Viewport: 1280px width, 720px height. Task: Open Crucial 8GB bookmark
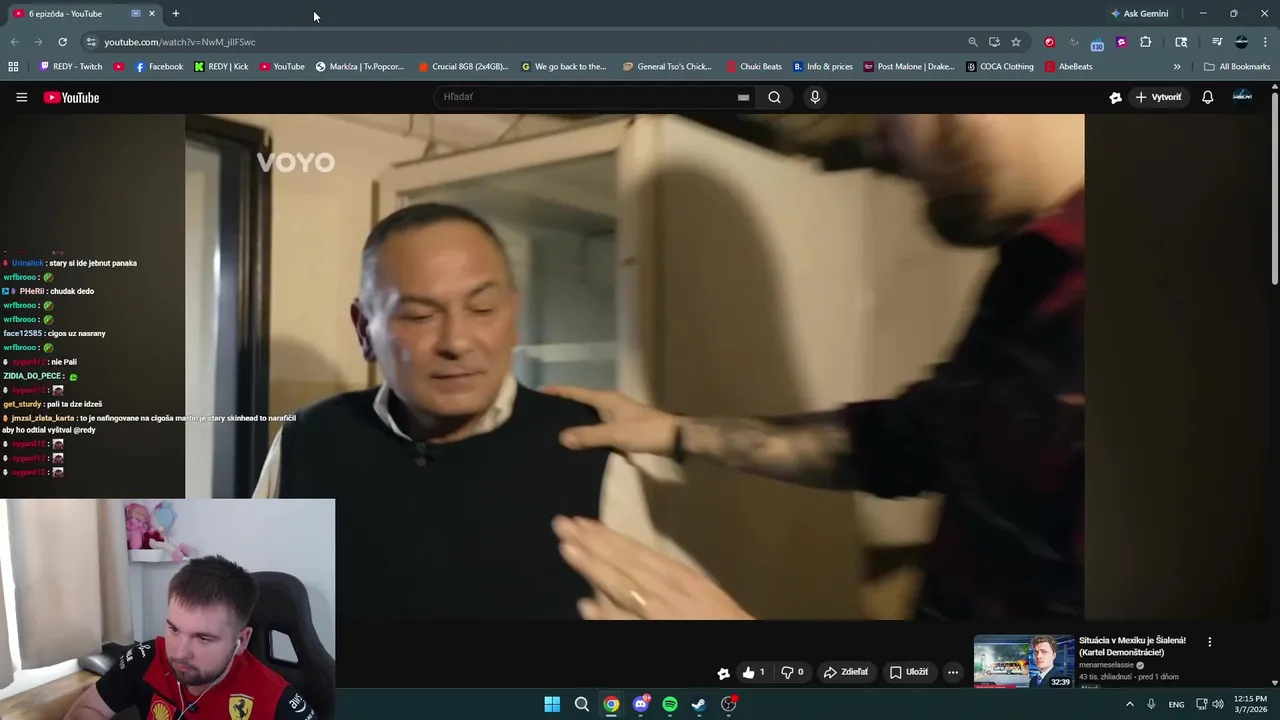[x=463, y=67]
